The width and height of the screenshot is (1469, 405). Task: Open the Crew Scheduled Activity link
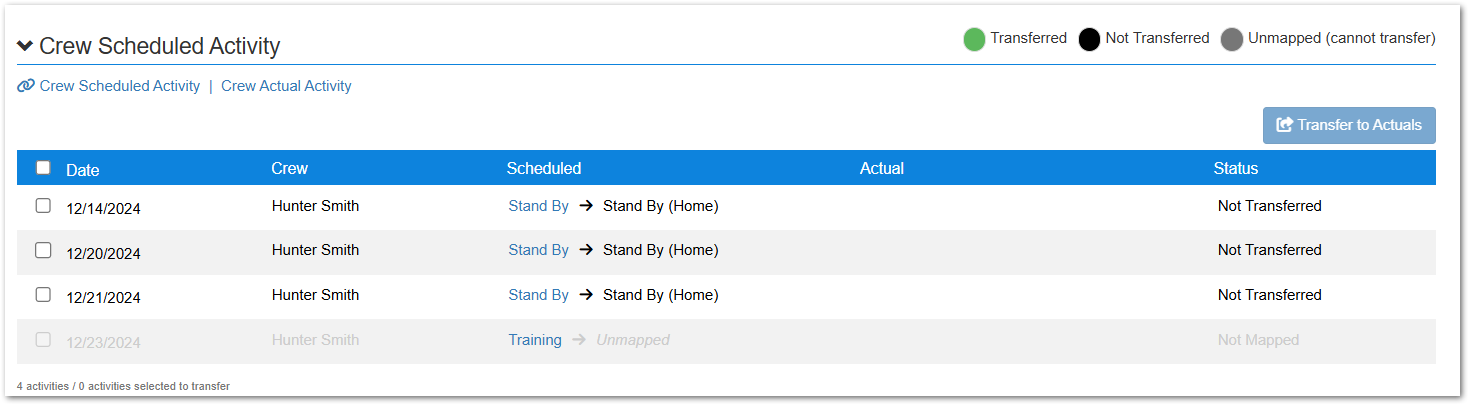click(120, 86)
